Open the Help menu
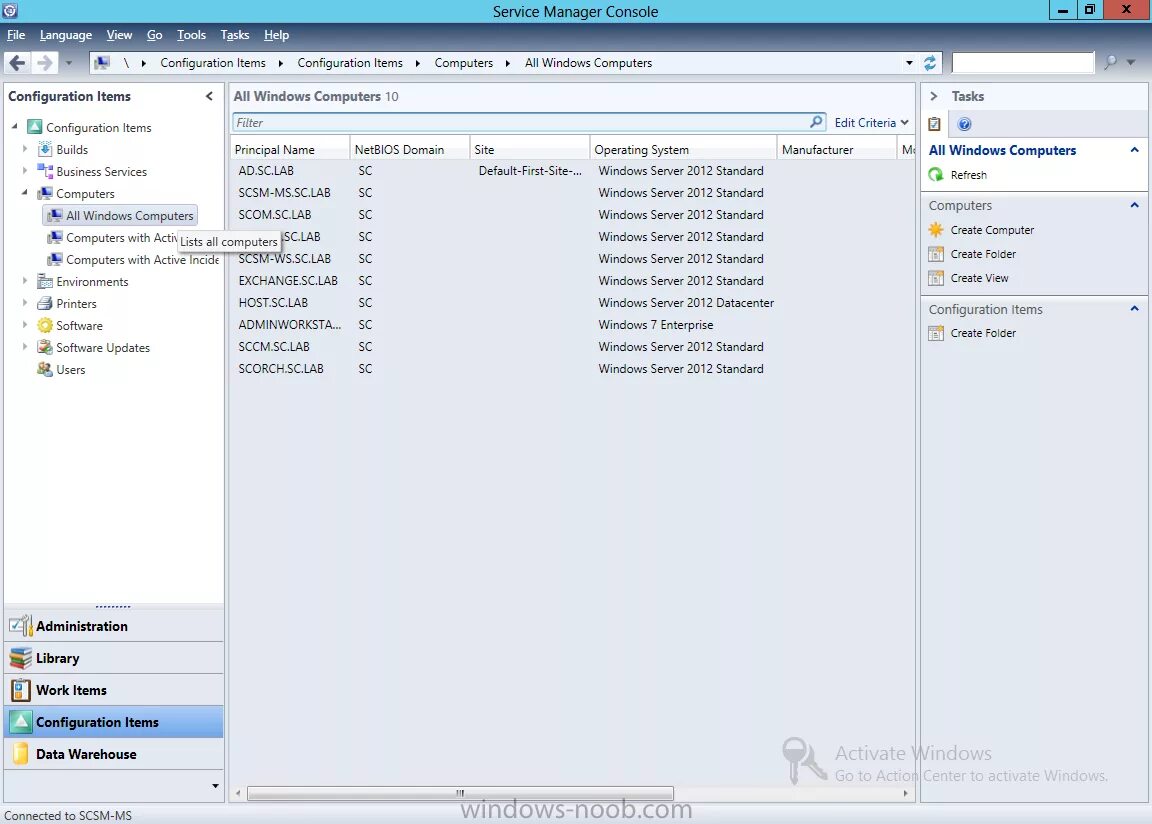Viewport: 1152px width, 824px height. pyautogui.click(x=276, y=35)
